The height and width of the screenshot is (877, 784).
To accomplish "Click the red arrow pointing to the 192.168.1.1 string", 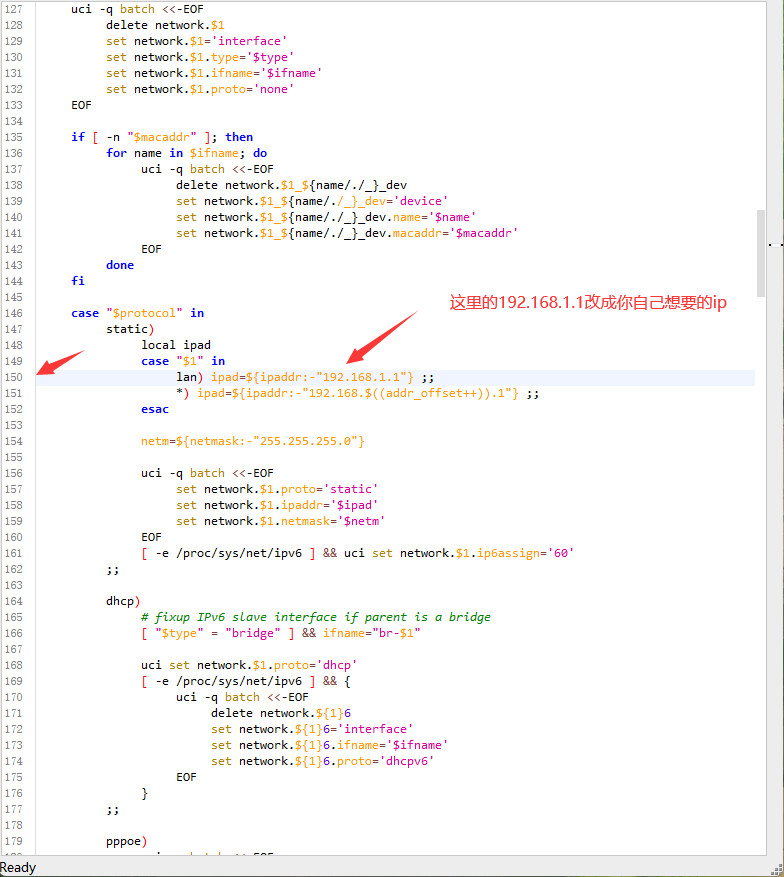I will [x=380, y=337].
